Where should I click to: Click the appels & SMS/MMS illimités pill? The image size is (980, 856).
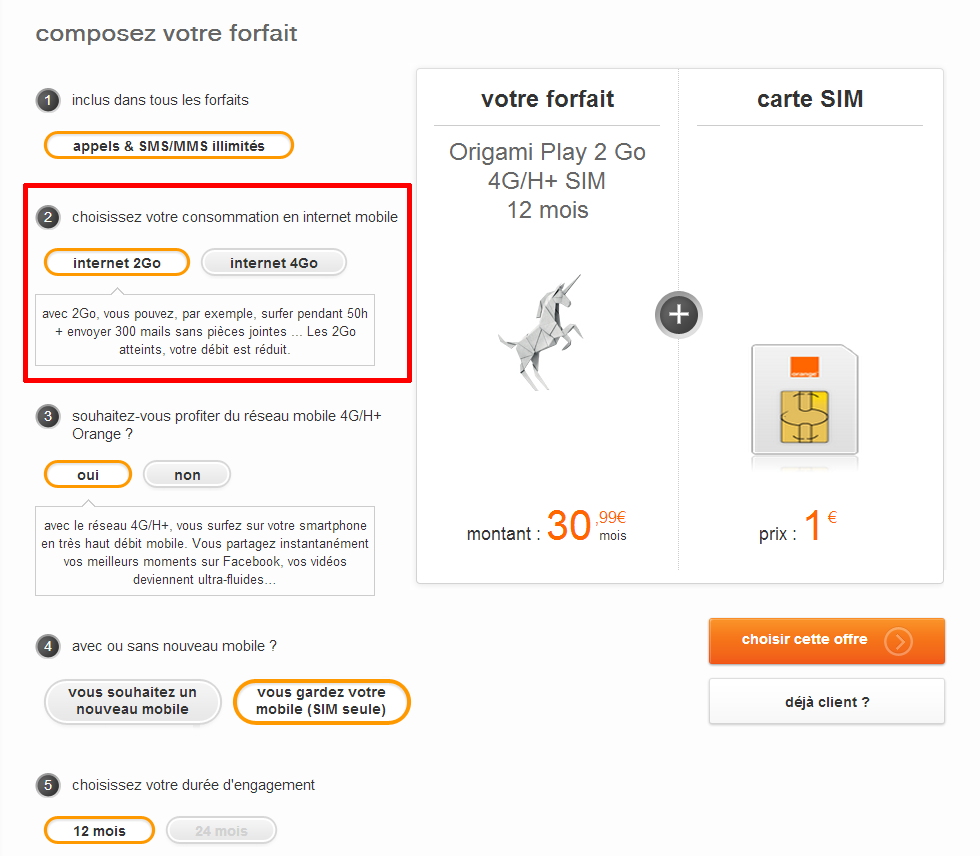(169, 146)
